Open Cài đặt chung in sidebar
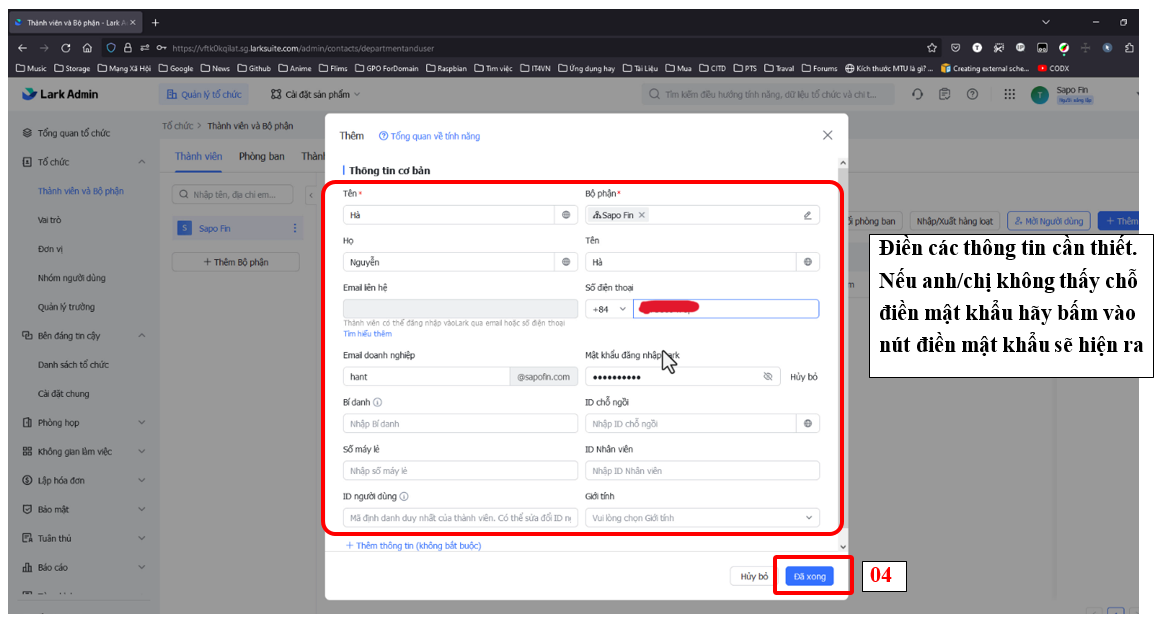The height and width of the screenshot is (631, 1158). pyautogui.click(x=64, y=395)
